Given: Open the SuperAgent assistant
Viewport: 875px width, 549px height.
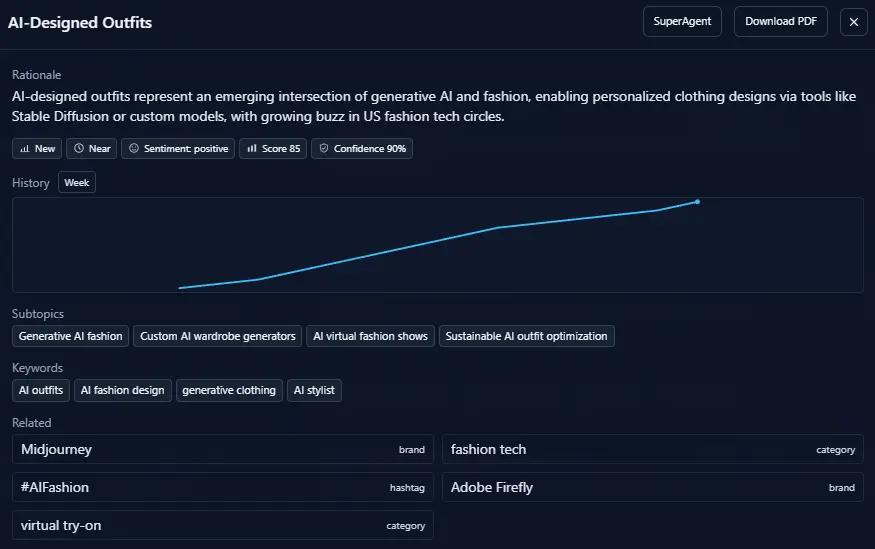Looking at the screenshot, I should 682,22.
